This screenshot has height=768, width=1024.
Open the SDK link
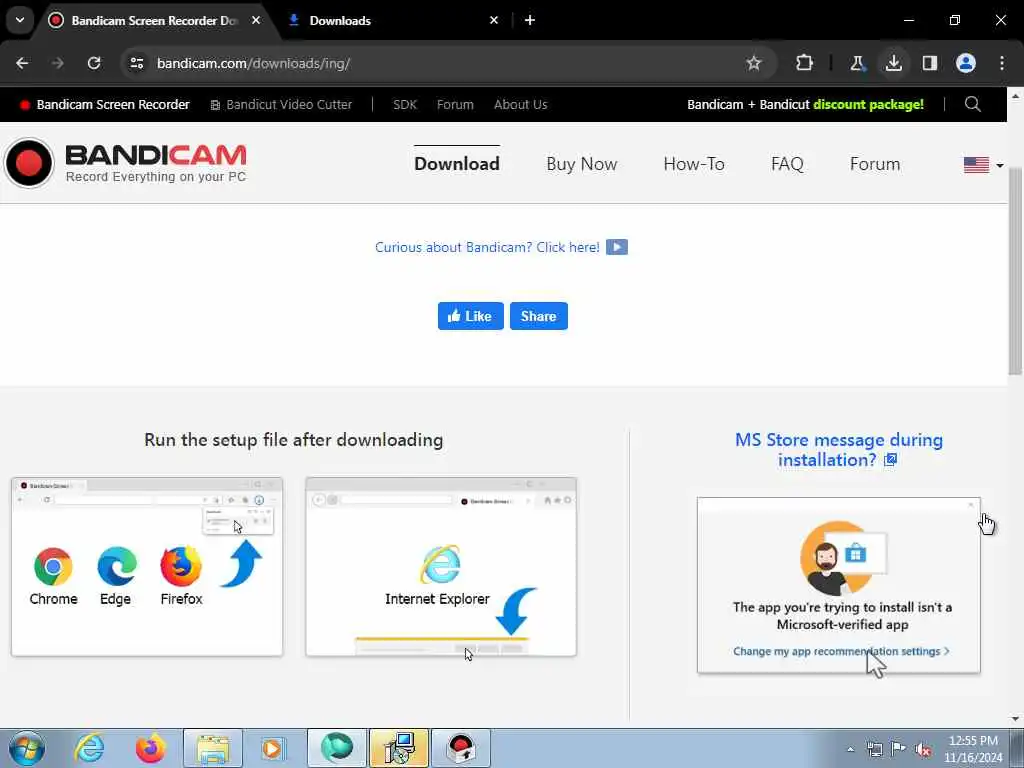click(x=405, y=104)
